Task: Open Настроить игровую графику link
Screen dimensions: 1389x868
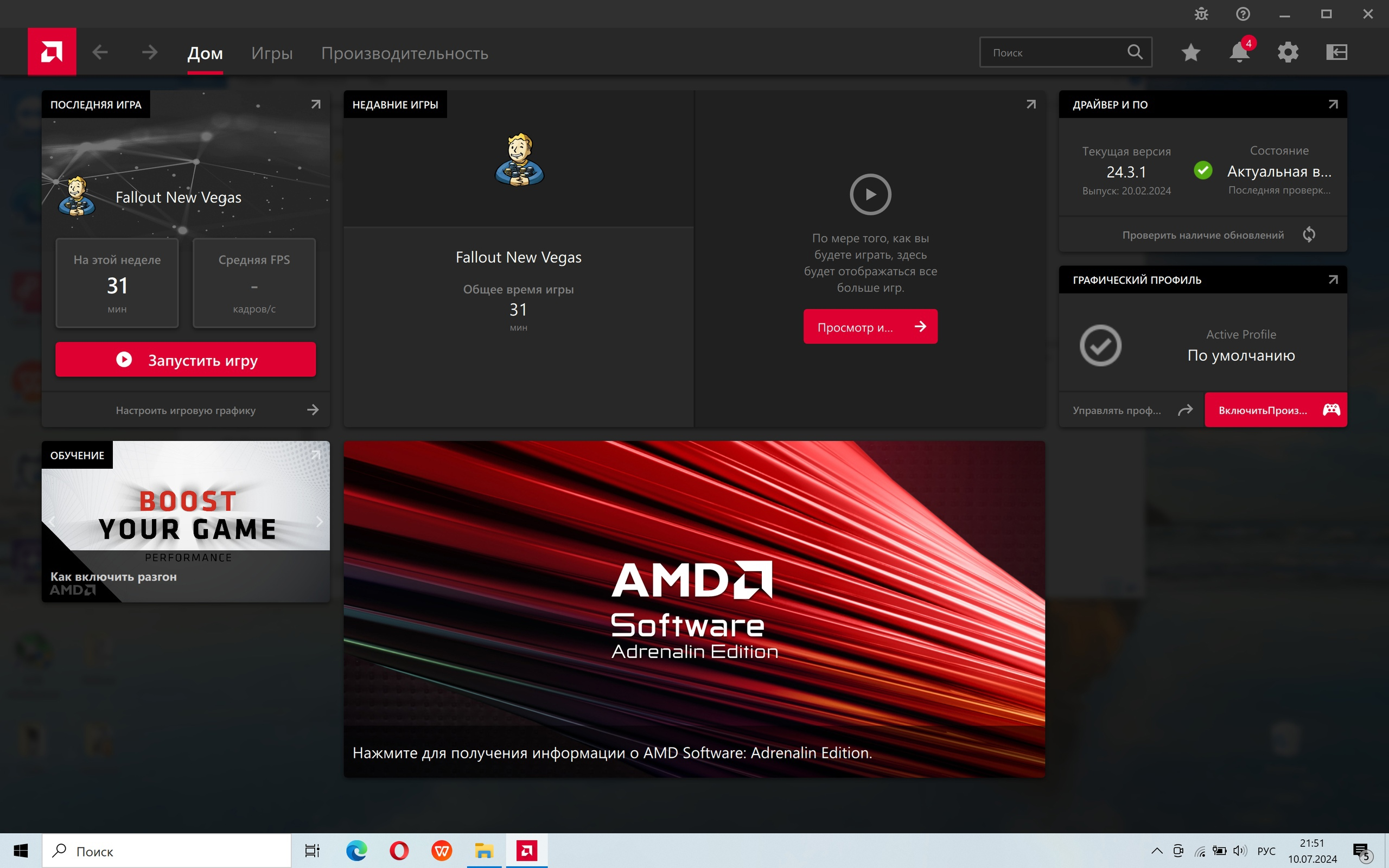Action: click(x=186, y=410)
